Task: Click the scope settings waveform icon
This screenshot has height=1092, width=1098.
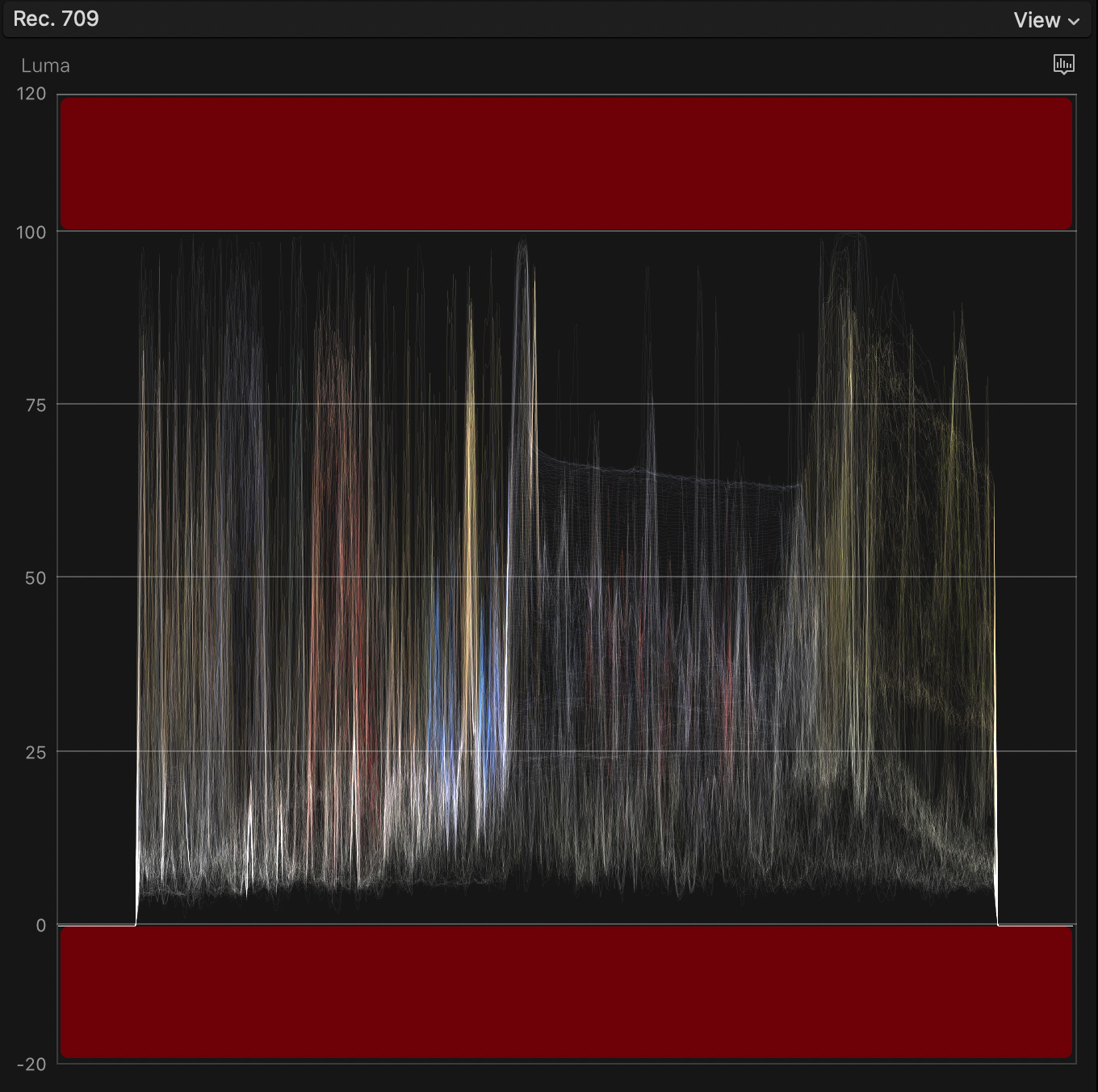Action: tap(1064, 65)
